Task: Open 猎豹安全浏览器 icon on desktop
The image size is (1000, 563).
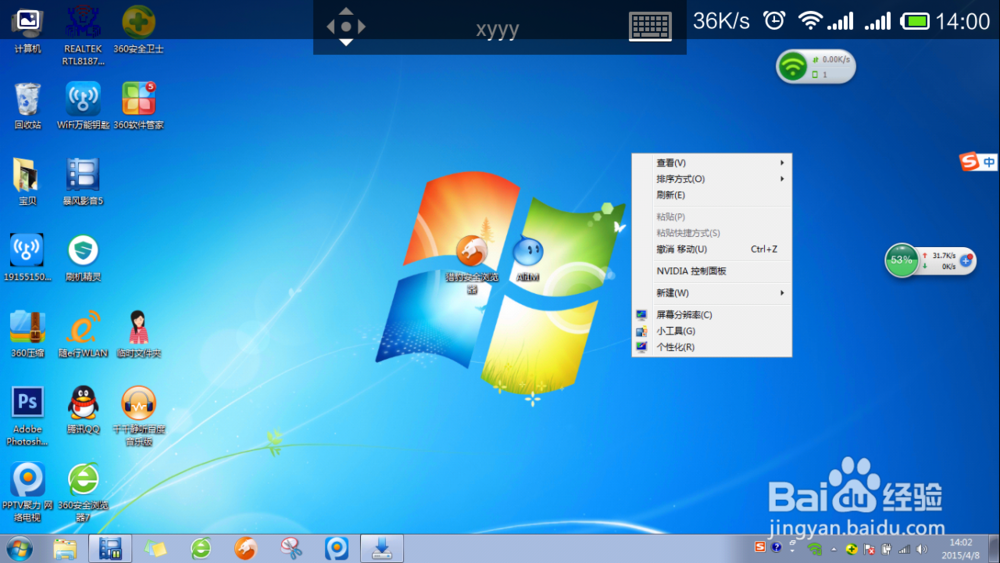Action: click(472, 265)
